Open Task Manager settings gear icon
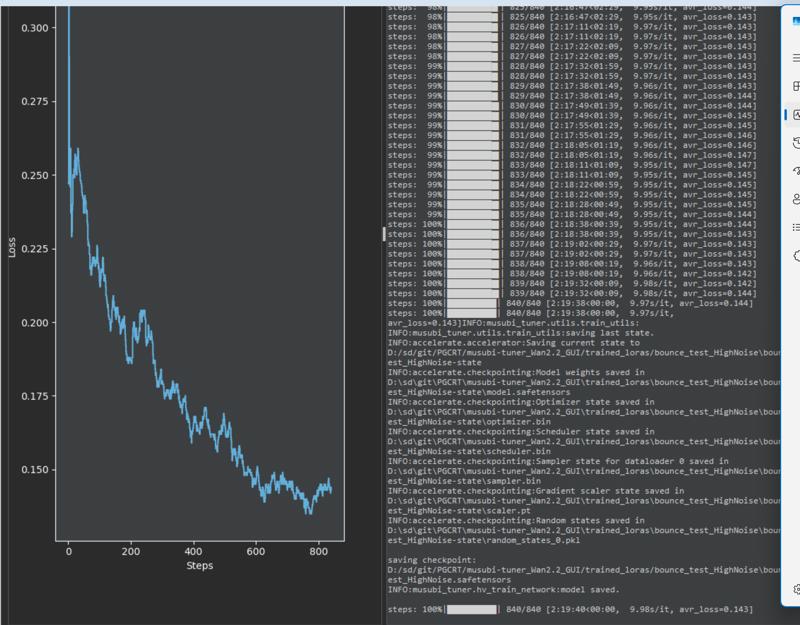The height and width of the screenshot is (625, 800). coord(797,589)
